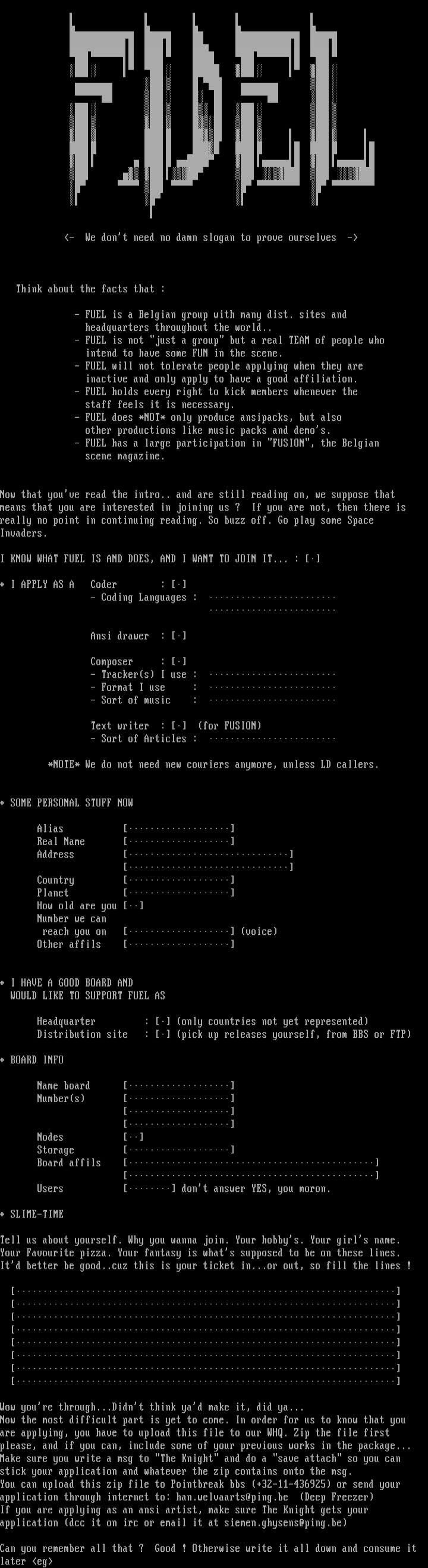Click the Storage input field
The width and height of the screenshot is (428, 1568).
(179, 1149)
